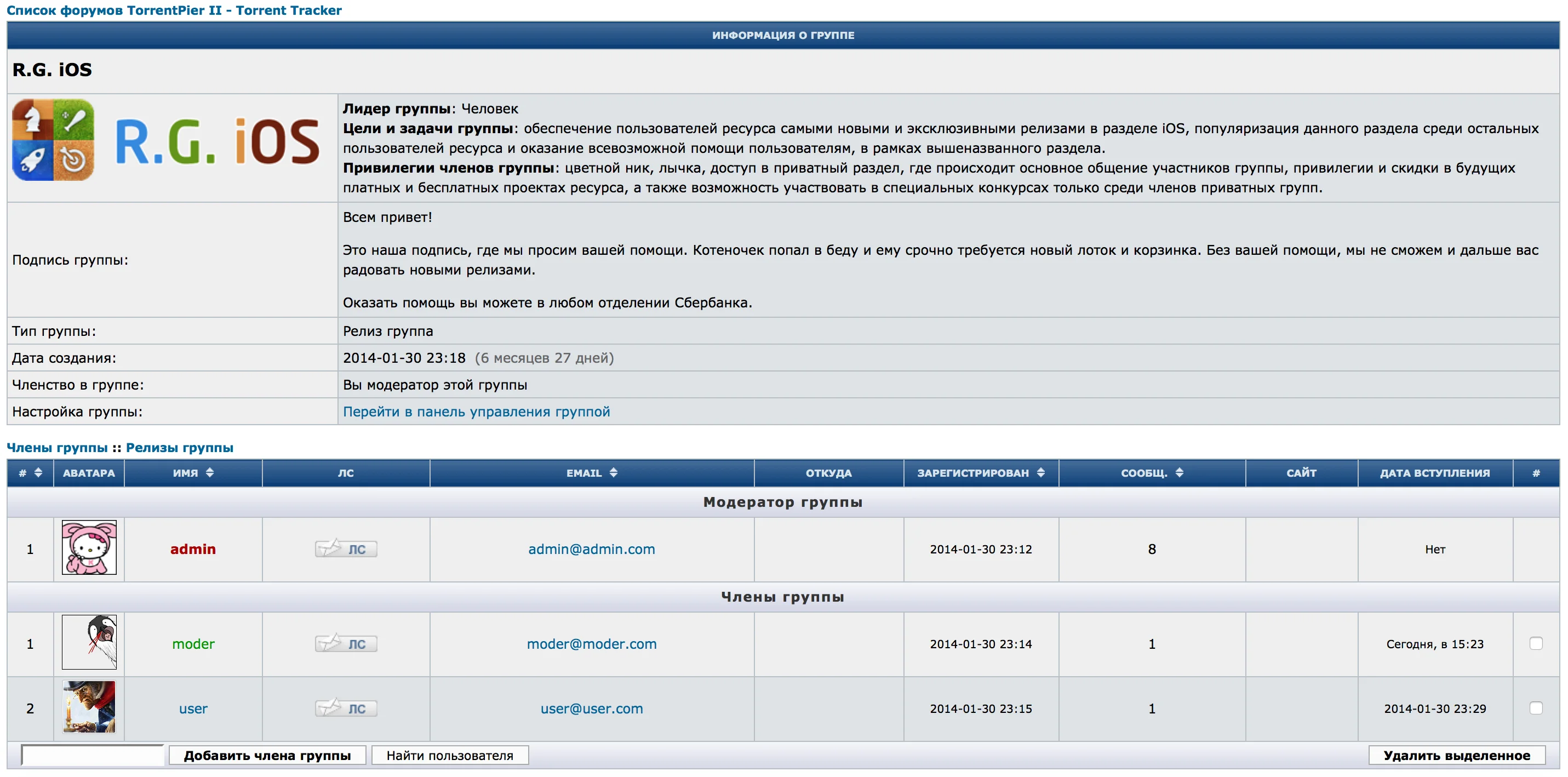Send private message to admin via ЛС icon
Screen dimensions: 1568x777
click(346, 549)
